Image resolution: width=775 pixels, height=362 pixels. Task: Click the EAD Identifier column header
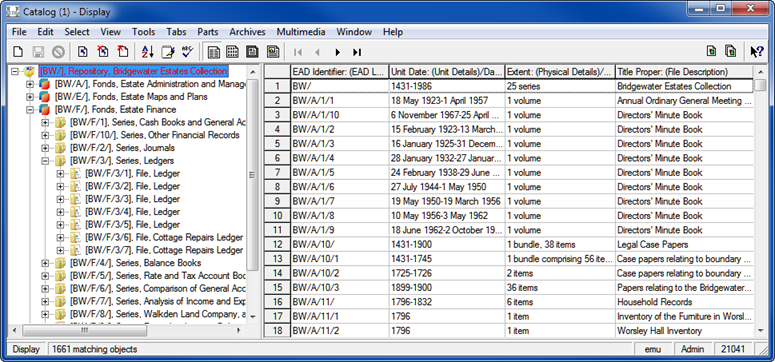(x=340, y=72)
